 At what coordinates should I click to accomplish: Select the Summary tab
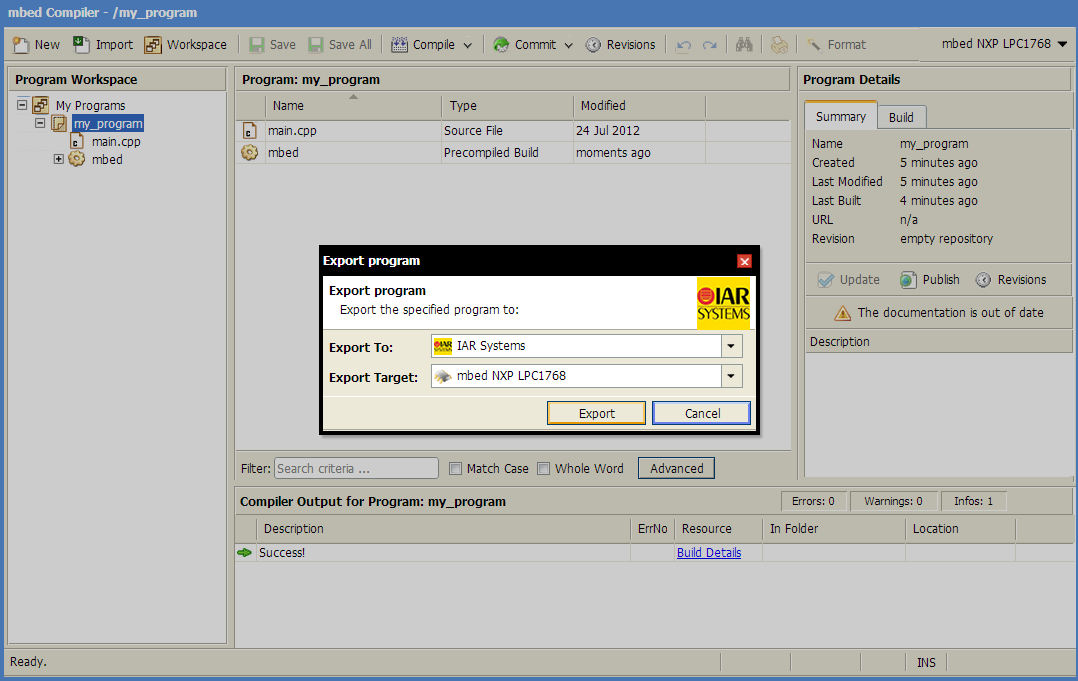(x=840, y=116)
